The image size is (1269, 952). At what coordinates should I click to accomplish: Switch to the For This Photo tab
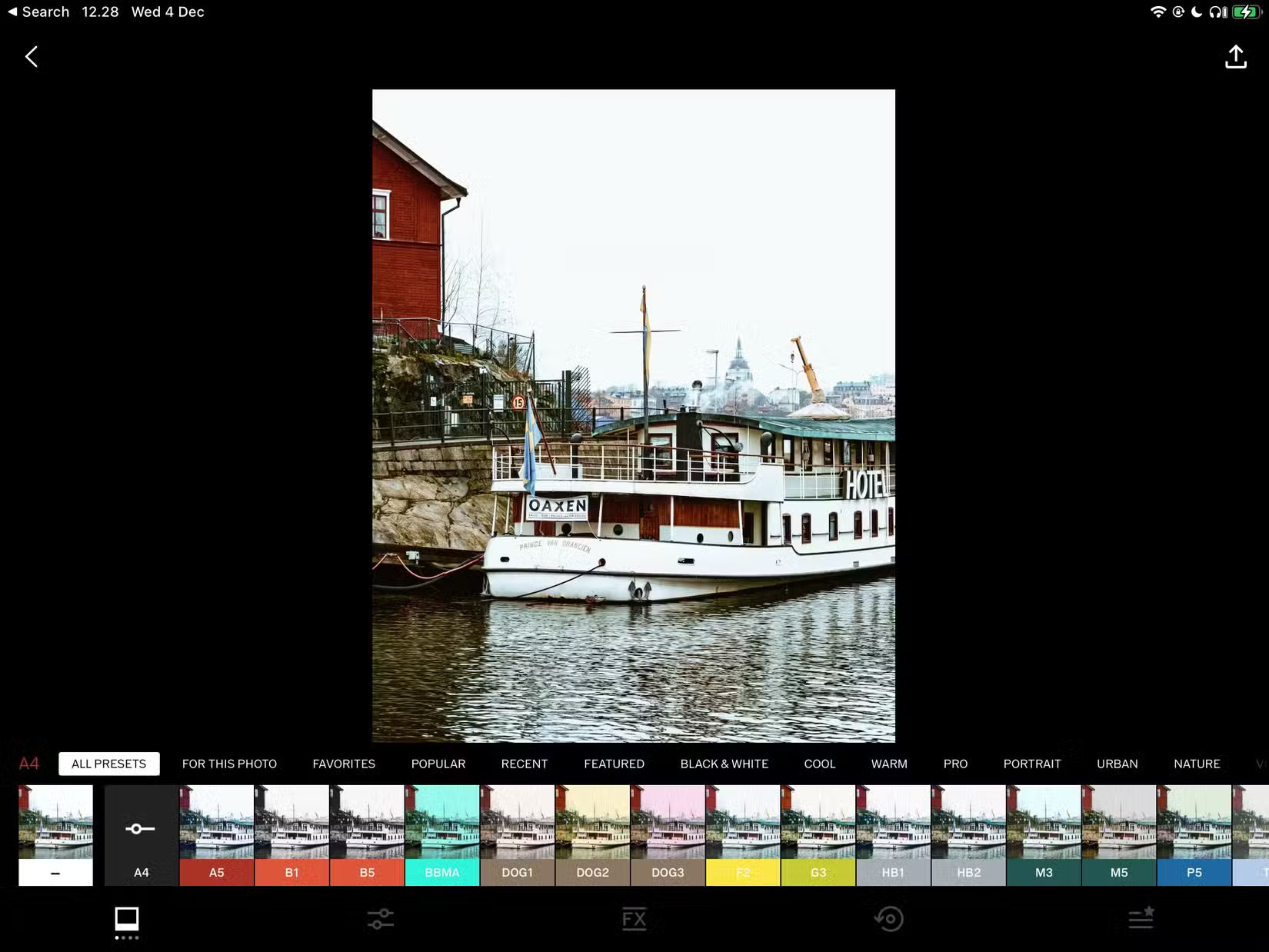coord(229,764)
